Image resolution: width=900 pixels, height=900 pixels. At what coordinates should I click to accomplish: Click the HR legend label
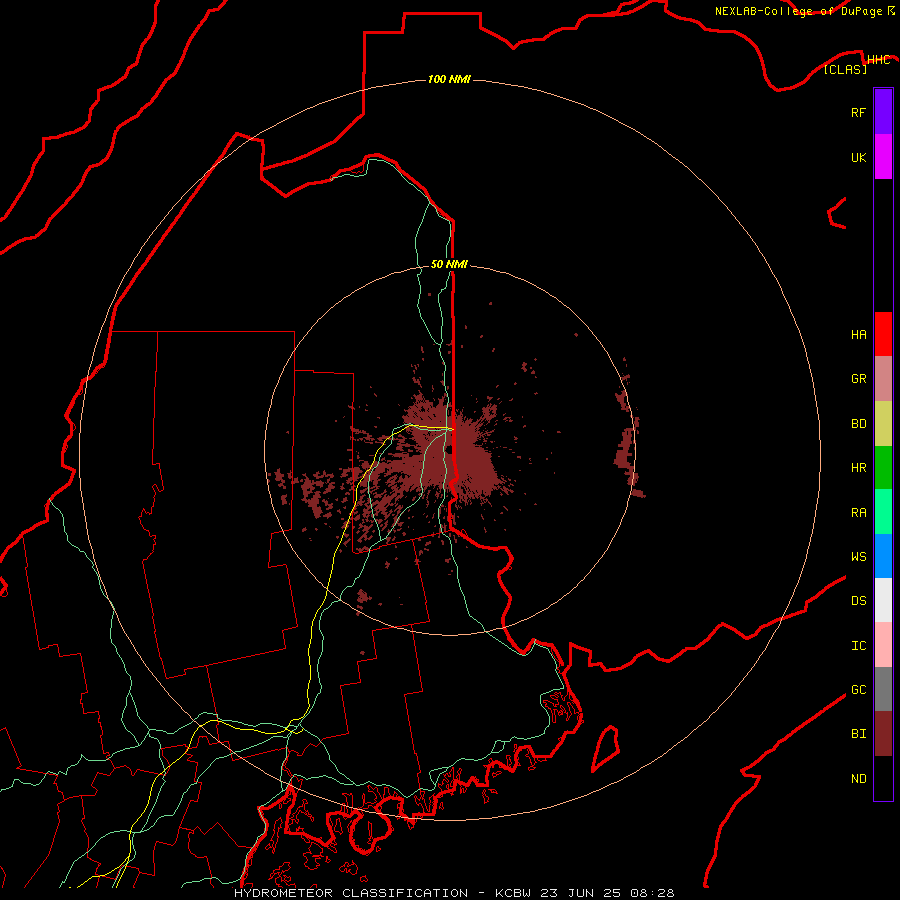pyautogui.click(x=858, y=468)
